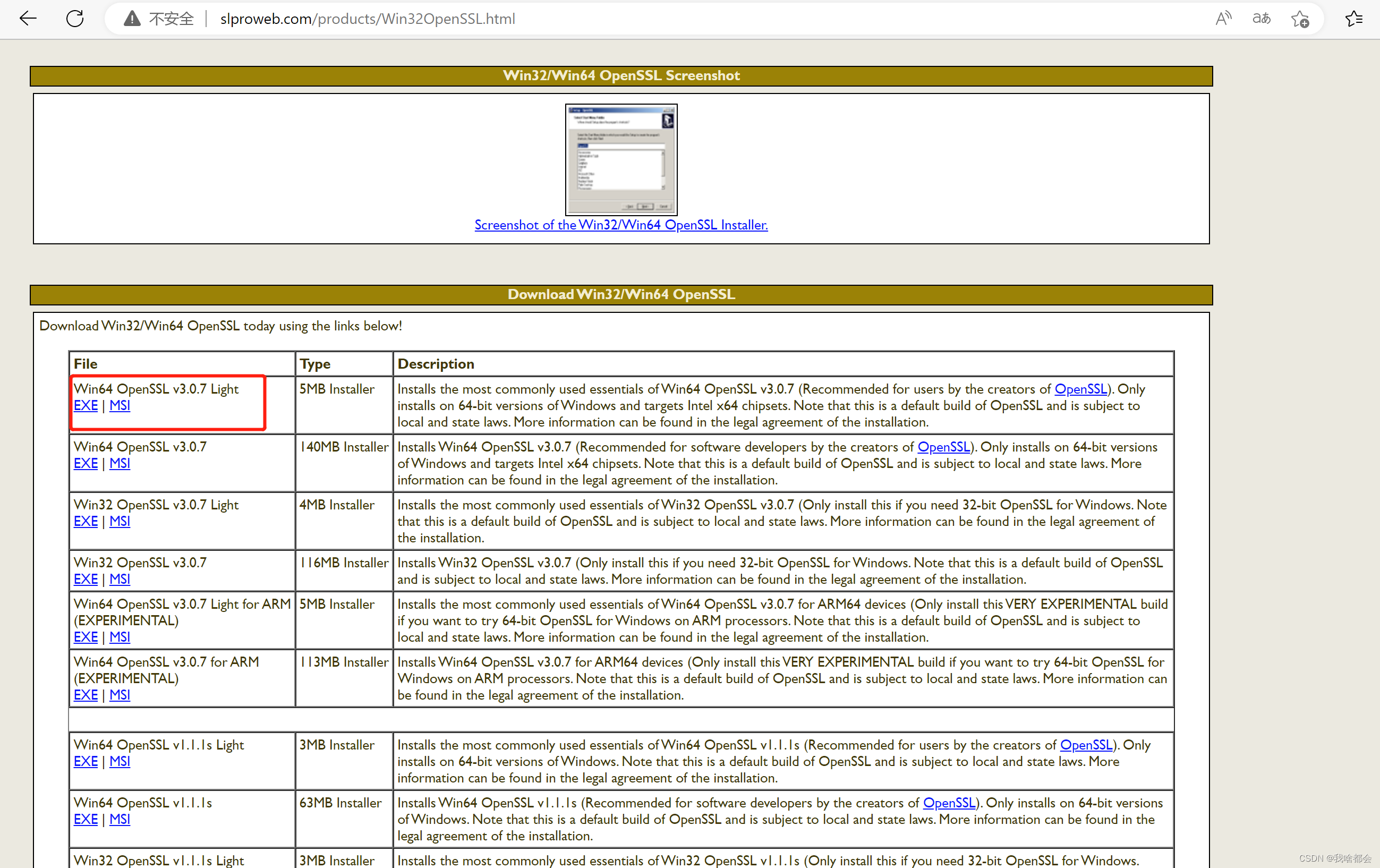Open OpenSSL link in Win64 v3.0.7 Light description
The image size is (1380, 868).
pyautogui.click(x=1081, y=388)
